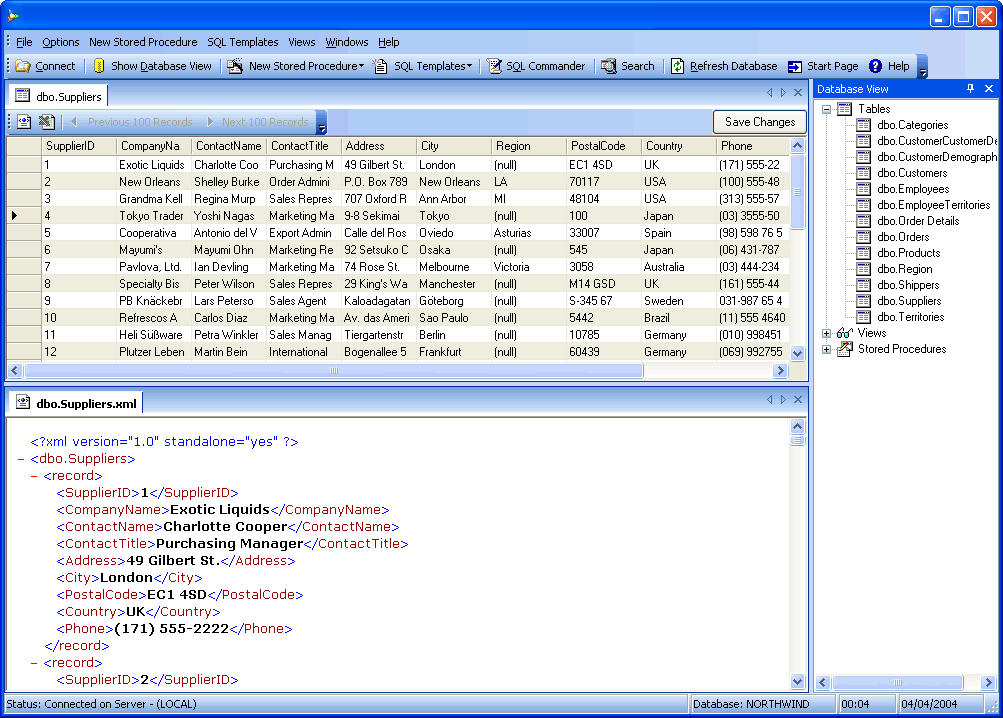Open the Options menu
The height and width of the screenshot is (718, 1003).
coord(60,42)
